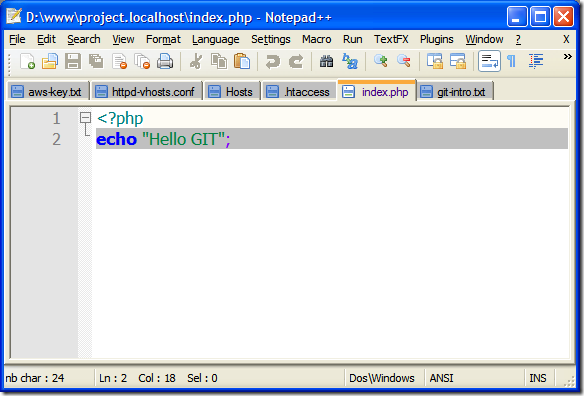Click the Col : 18 status entry
The image size is (584, 396).
(157, 378)
